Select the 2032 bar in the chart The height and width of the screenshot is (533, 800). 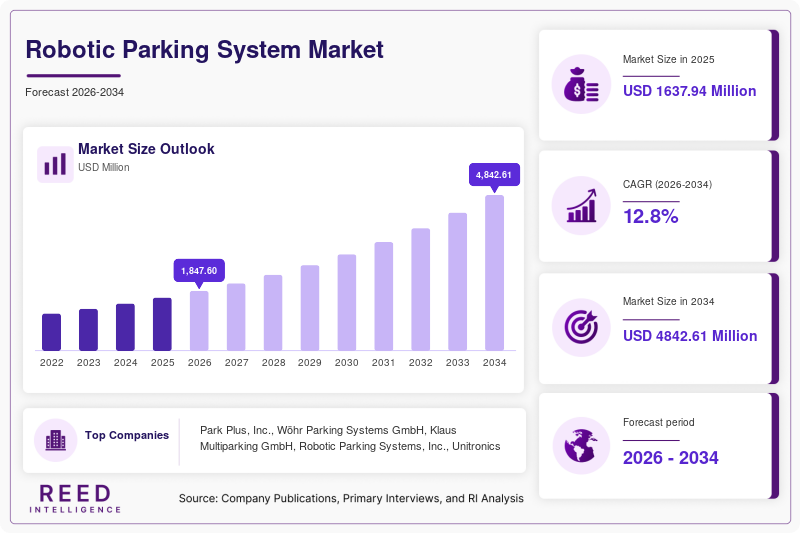click(x=420, y=289)
